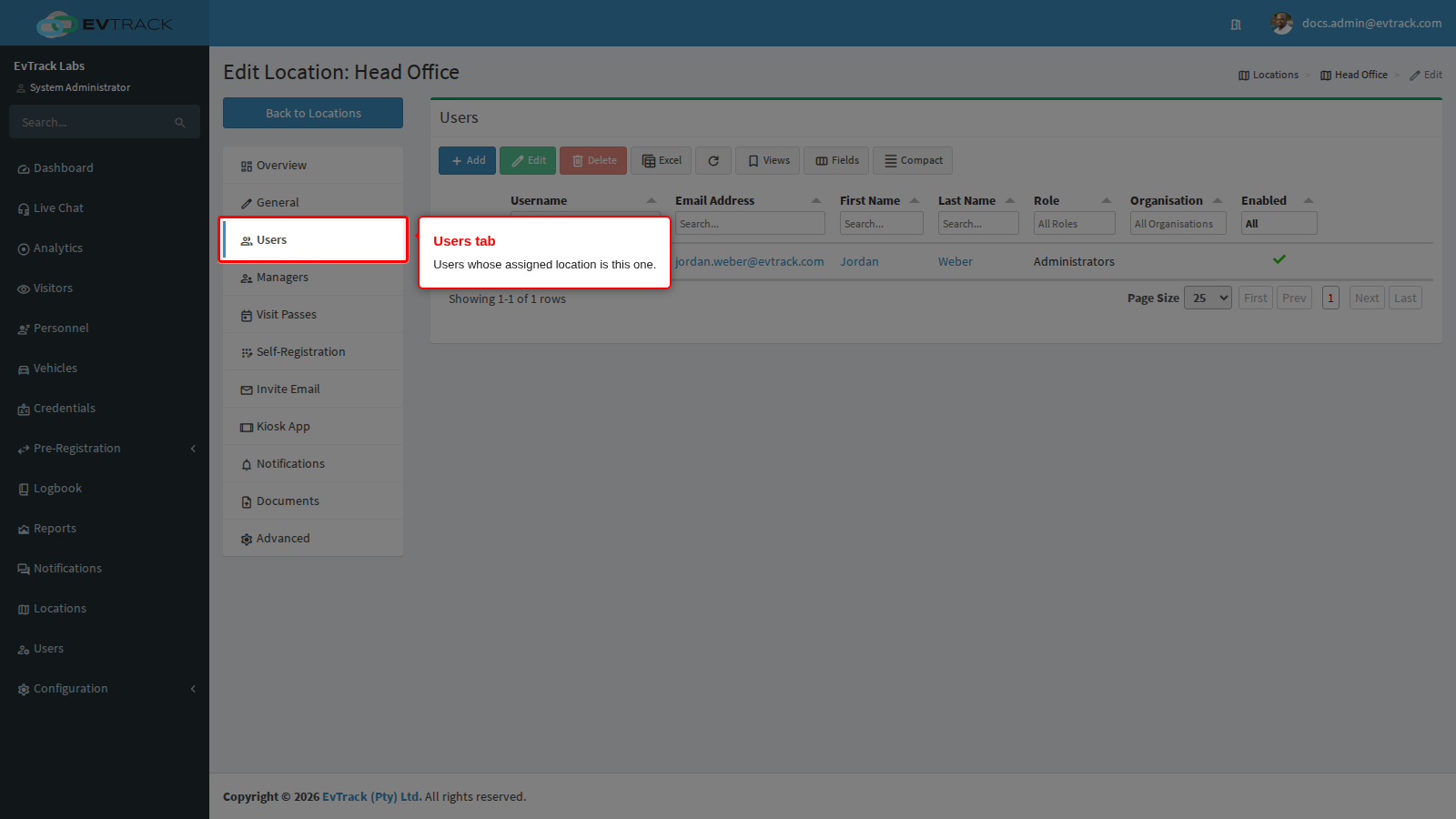Switch to the Kiosk App tab
1456x819 pixels.
[313, 427]
